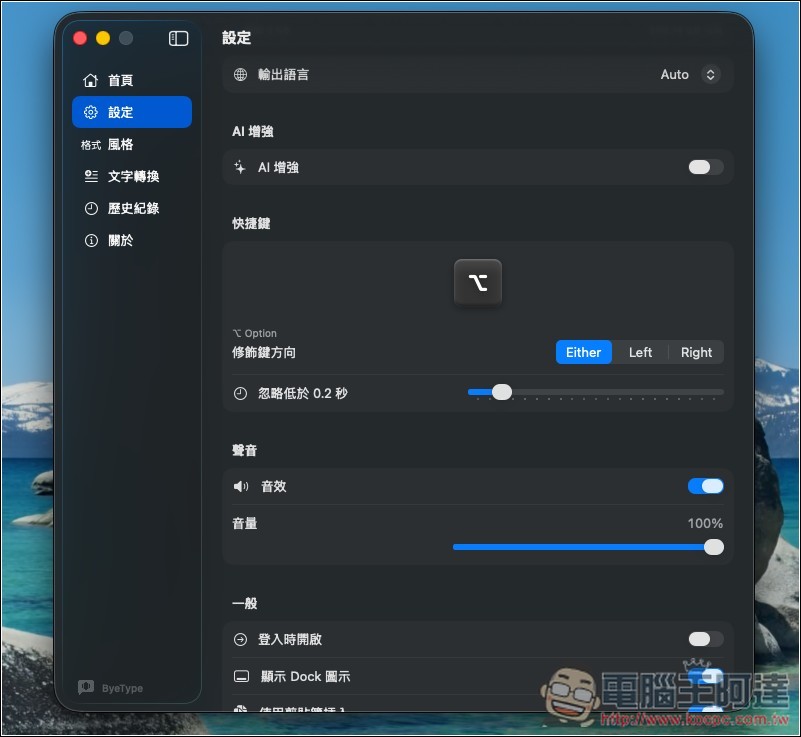
Task: Click the large Option key icon
Action: pos(477,282)
